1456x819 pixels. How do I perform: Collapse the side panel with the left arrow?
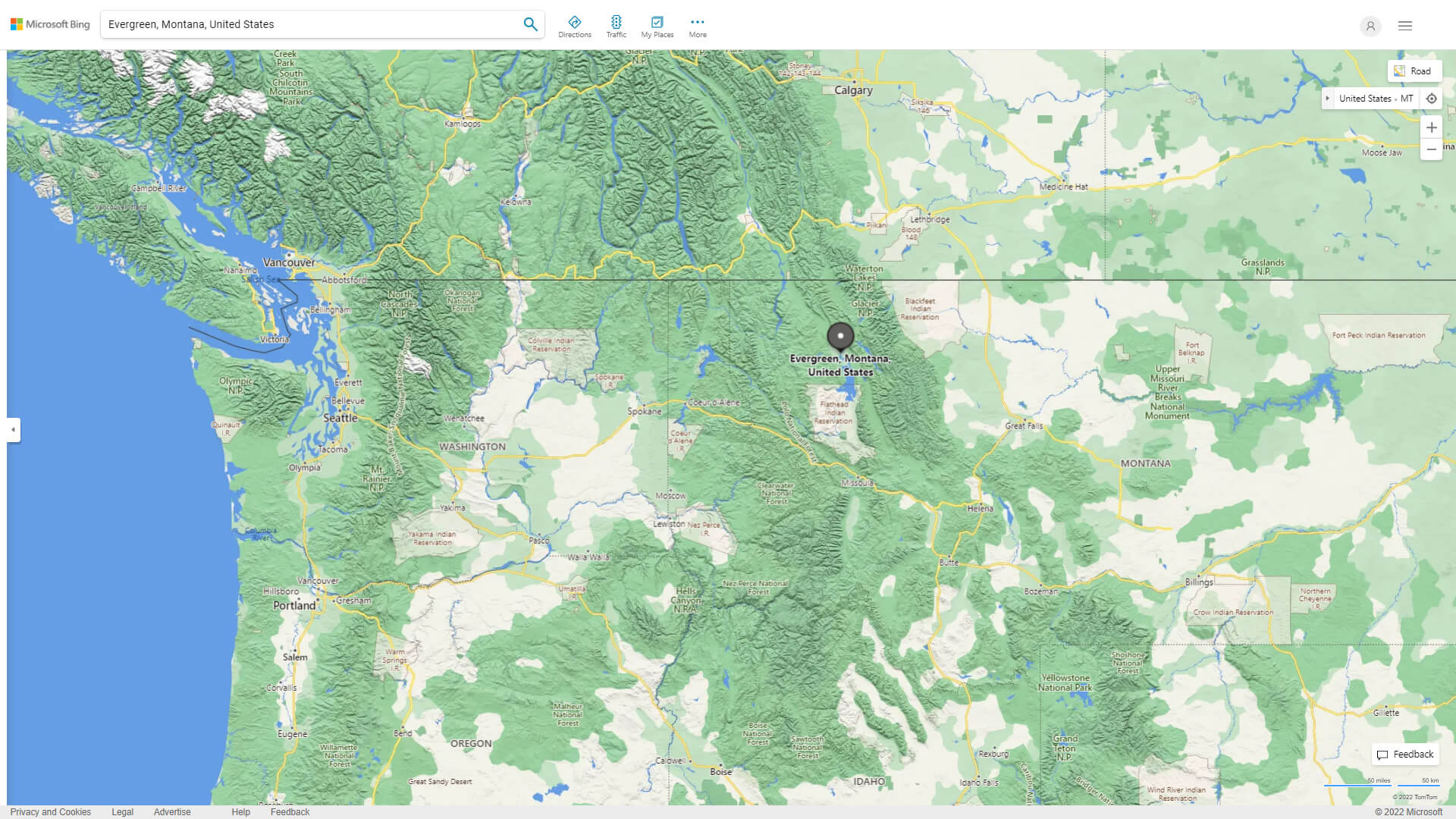[12, 430]
